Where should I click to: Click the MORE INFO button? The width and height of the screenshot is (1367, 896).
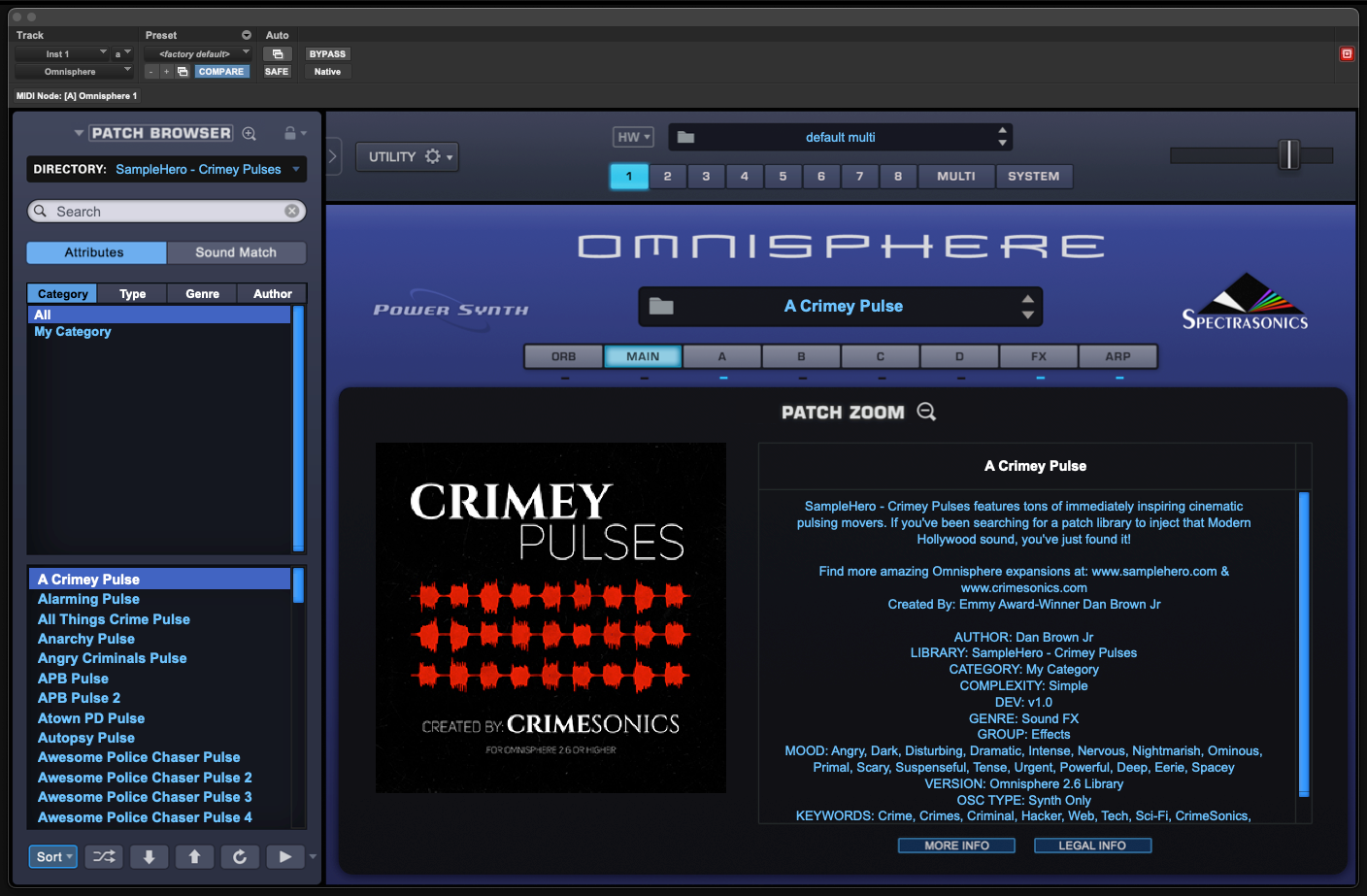tap(956, 846)
